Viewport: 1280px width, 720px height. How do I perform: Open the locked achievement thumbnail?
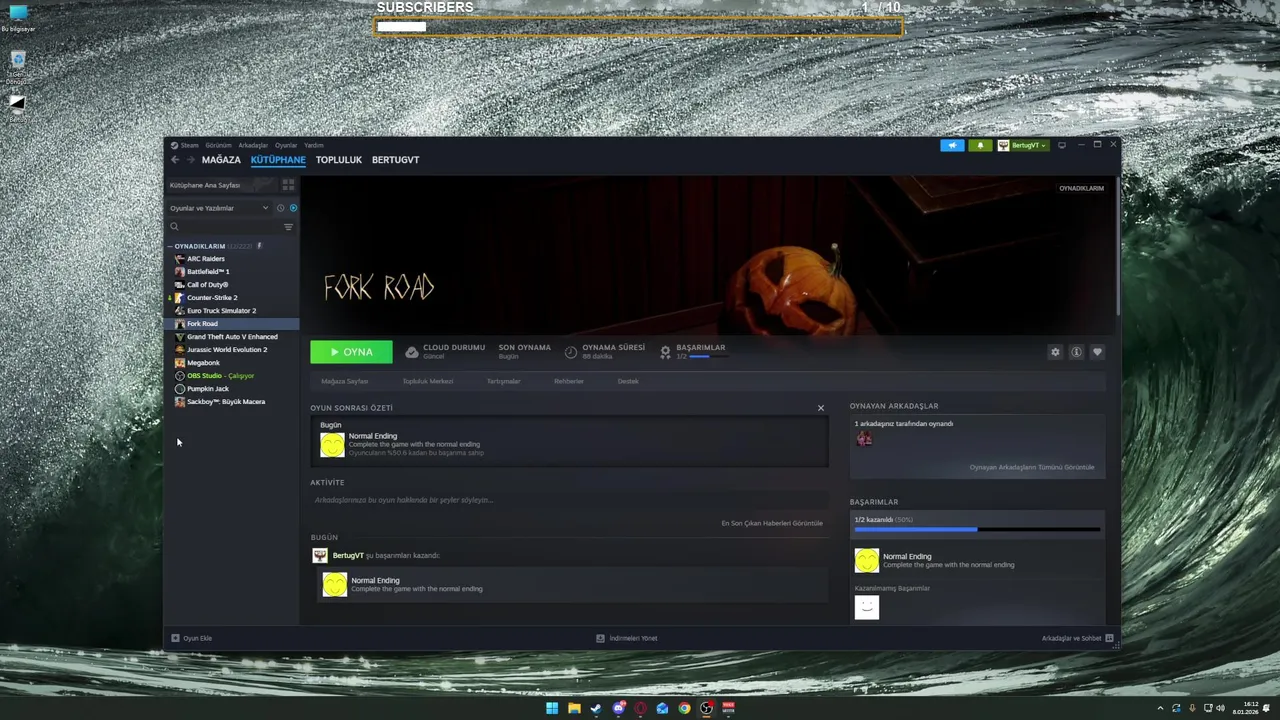point(867,607)
